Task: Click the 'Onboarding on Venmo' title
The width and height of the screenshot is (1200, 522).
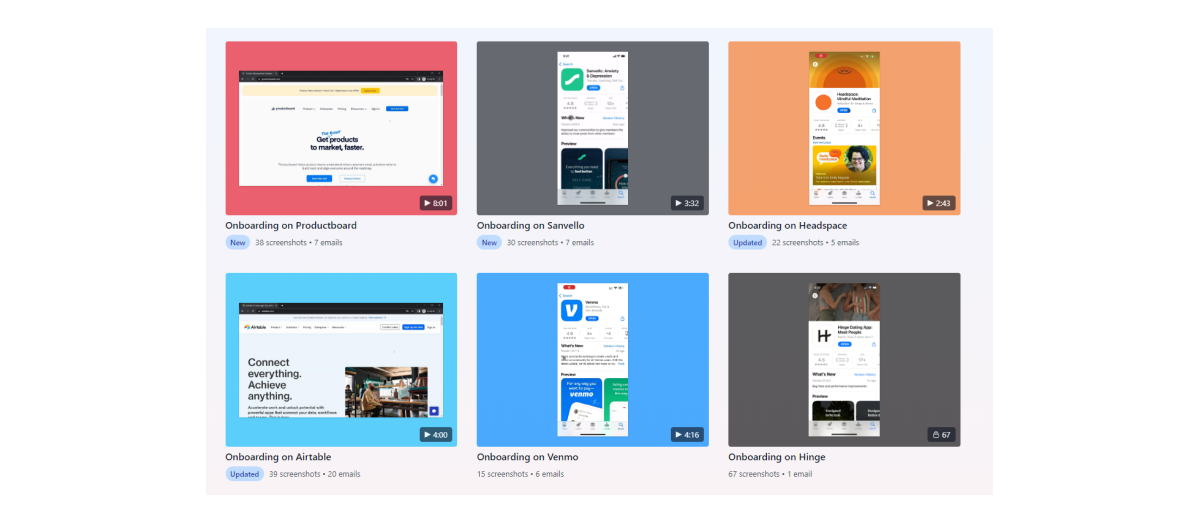Action: 527,457
